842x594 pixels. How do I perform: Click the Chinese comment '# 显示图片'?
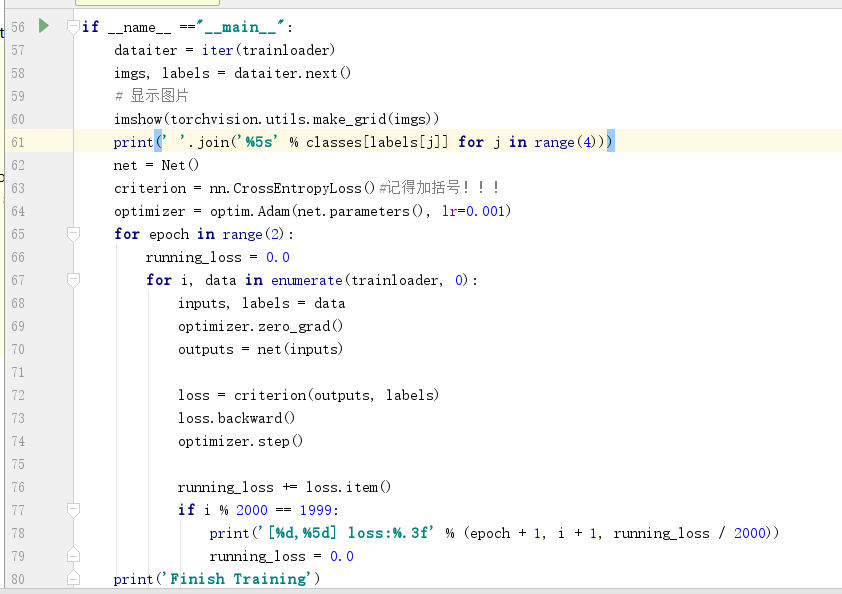151,96
